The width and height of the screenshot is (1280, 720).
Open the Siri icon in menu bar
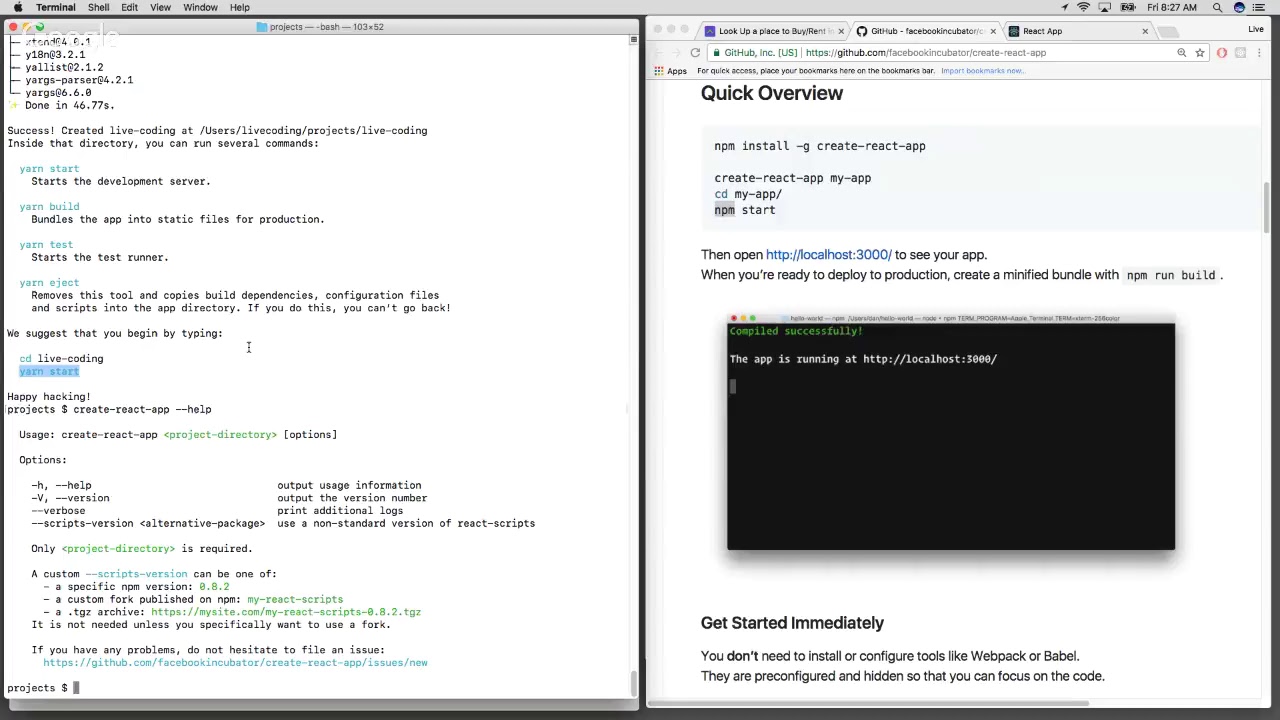tap(1240, 7)
